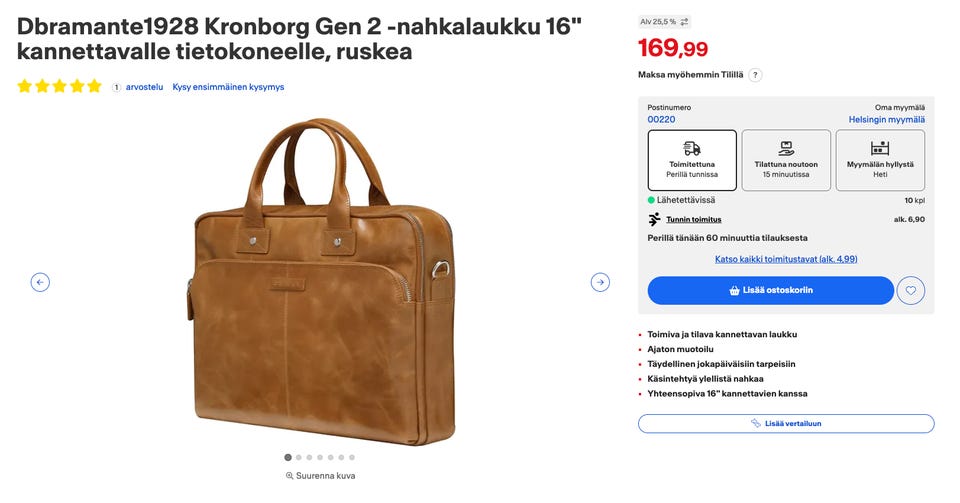Select the Tilattuna noutoon pickup option
Image resolution: width=960 pixels, height=503 pixels.
[x=786, y=160]
